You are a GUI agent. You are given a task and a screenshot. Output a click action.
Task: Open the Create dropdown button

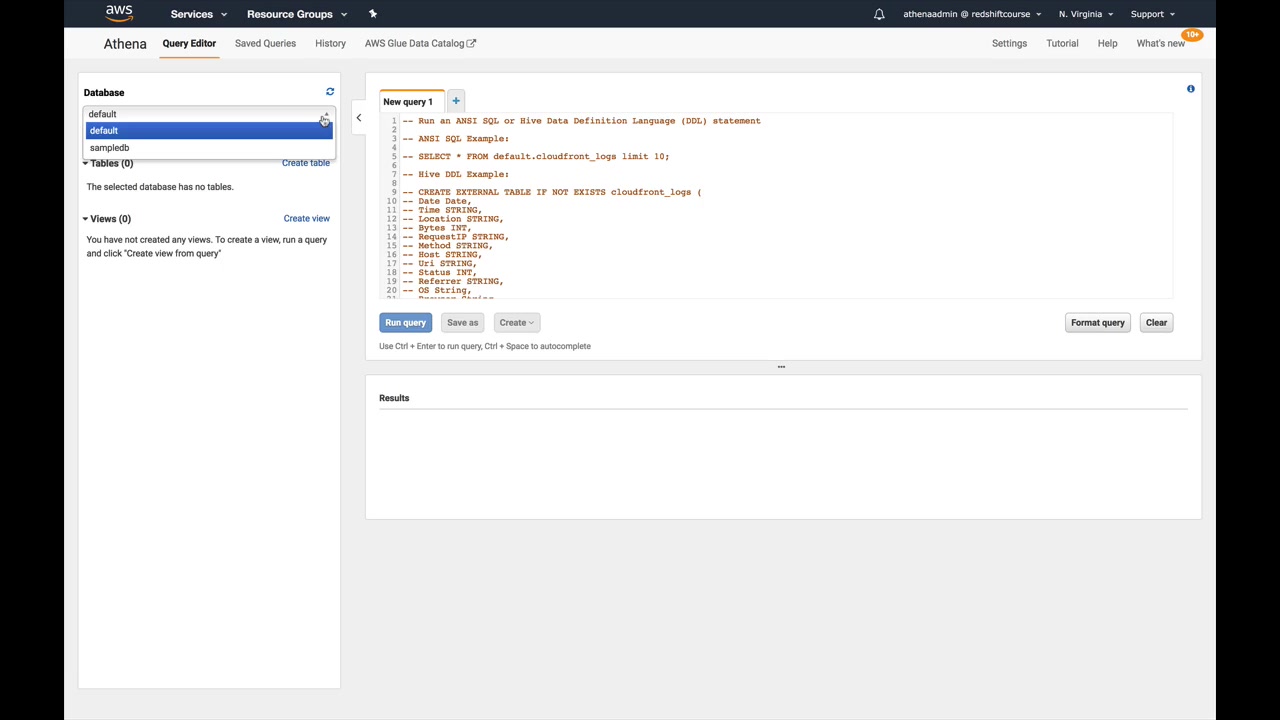point(516,323)
